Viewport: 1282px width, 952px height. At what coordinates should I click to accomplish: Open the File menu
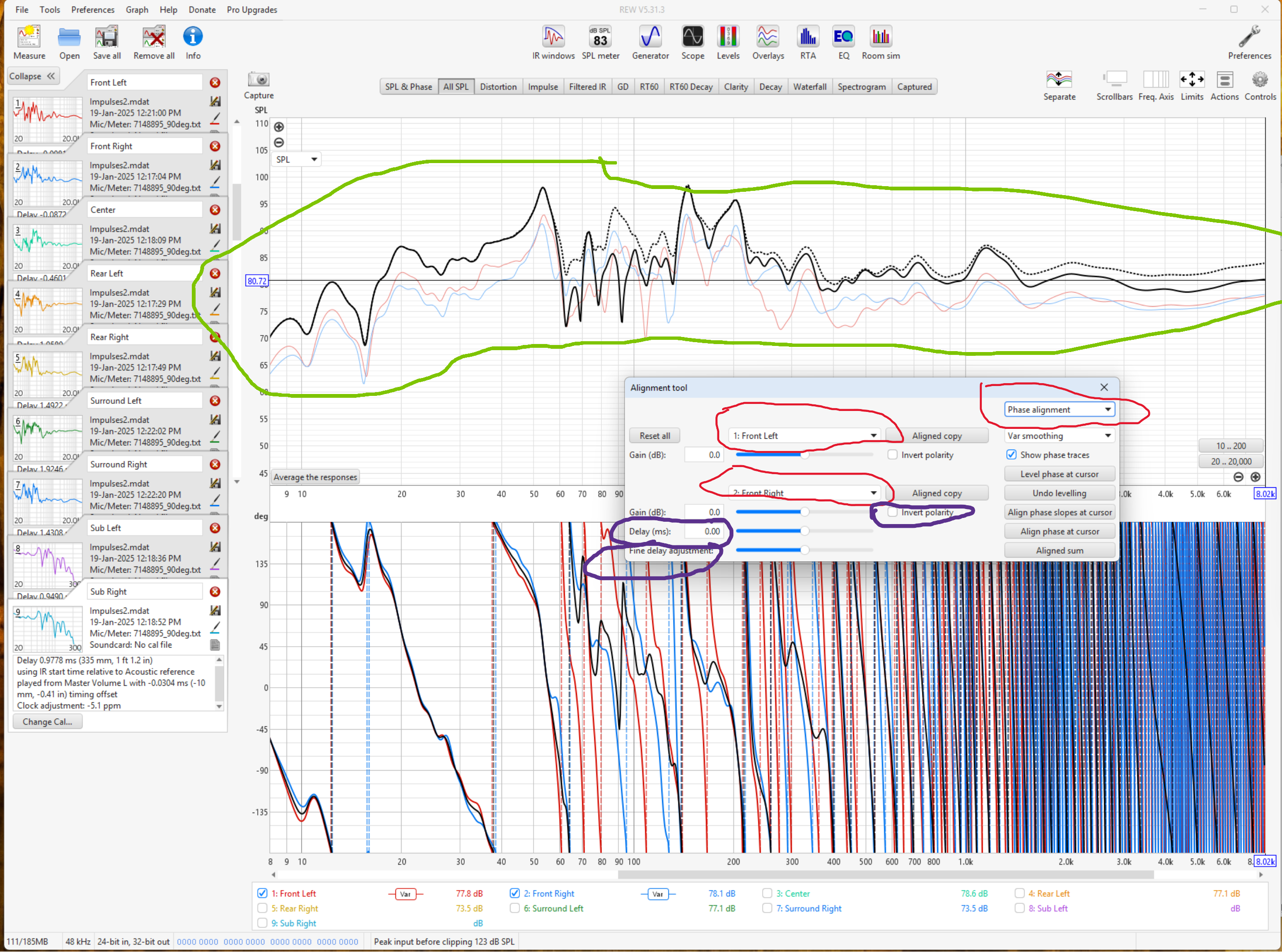click(x=22, y=10)
